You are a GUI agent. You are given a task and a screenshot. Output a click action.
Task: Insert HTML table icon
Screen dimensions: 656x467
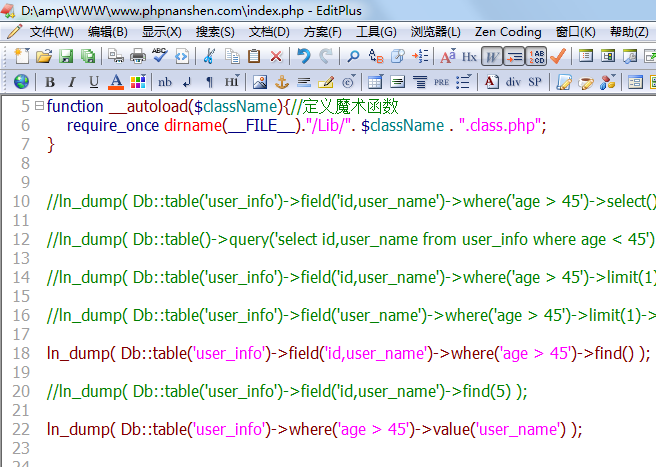pyautogui.click(x=375, y=82)
